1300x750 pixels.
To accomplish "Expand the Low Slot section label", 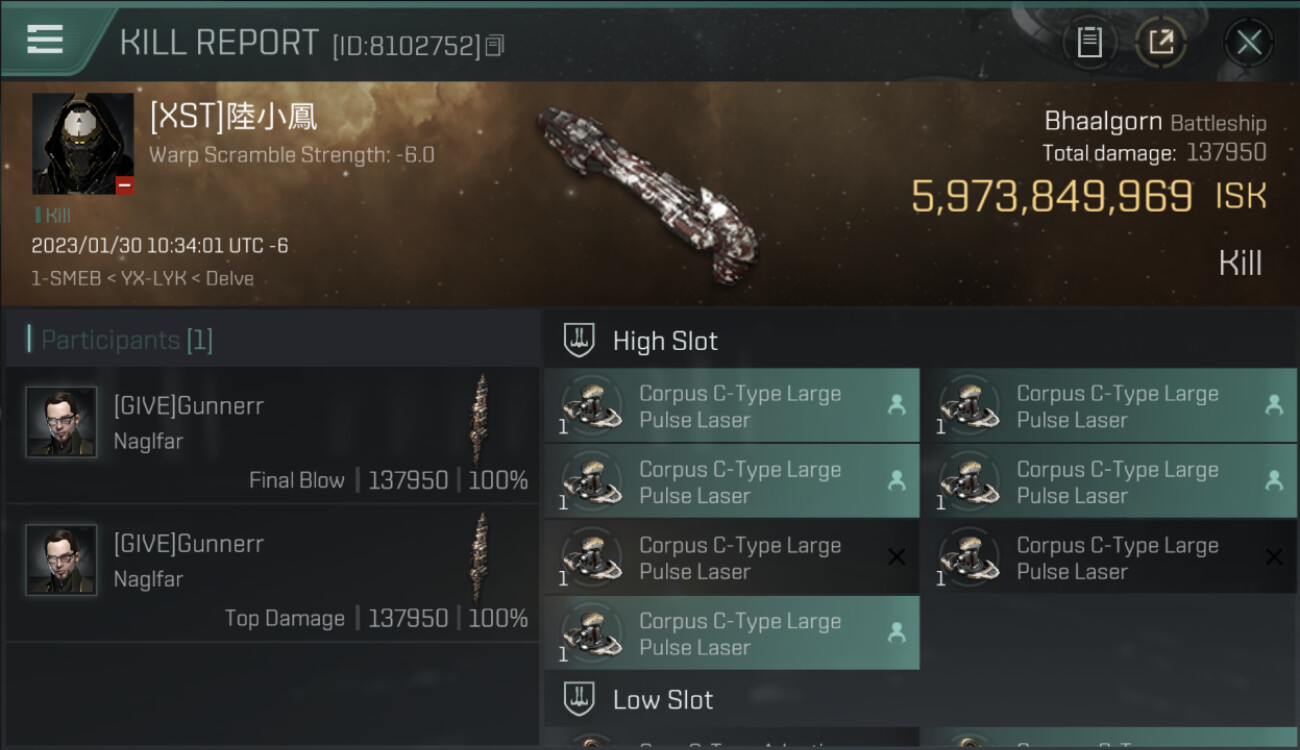I will point(662,699).
